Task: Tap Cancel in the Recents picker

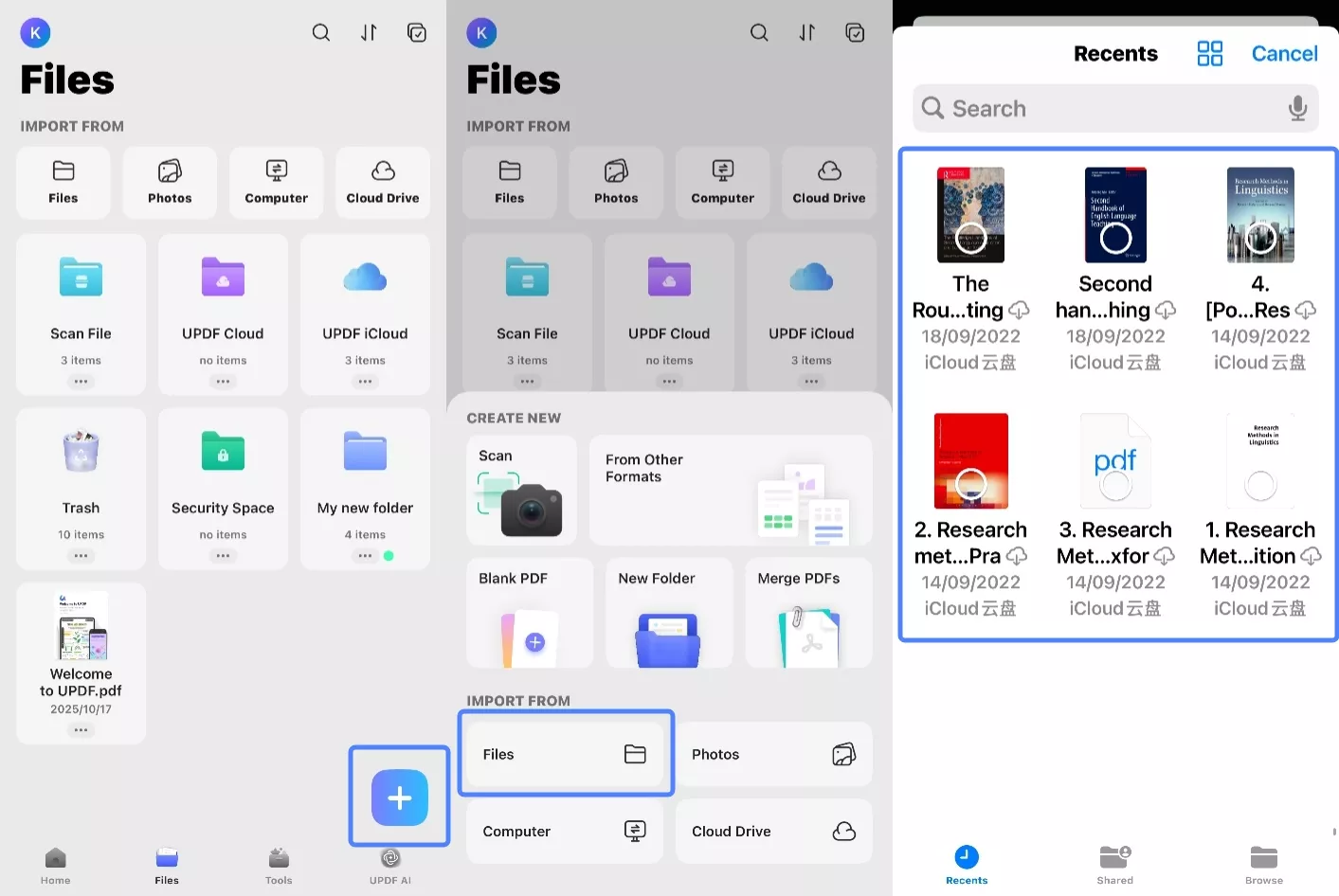Action: pos(1284,54)
